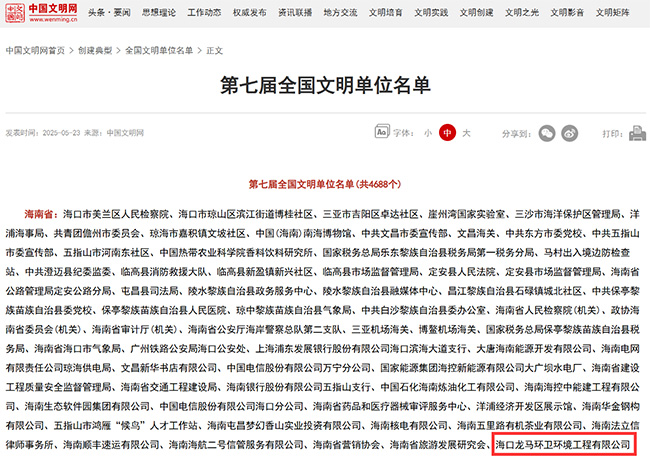650x458 pixels.
Task: Select medium font size 中
Action: coord(448,133)
